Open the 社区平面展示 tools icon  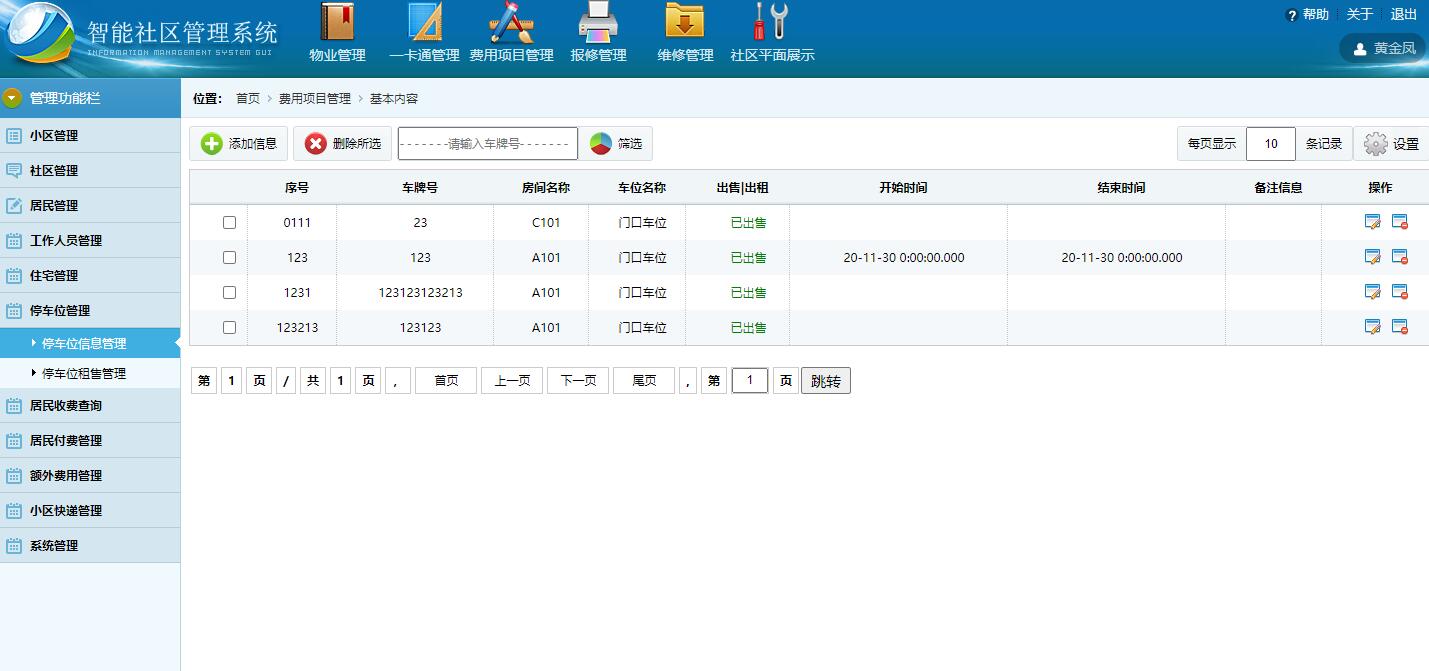pyautogui.click(x=771, y=22)
